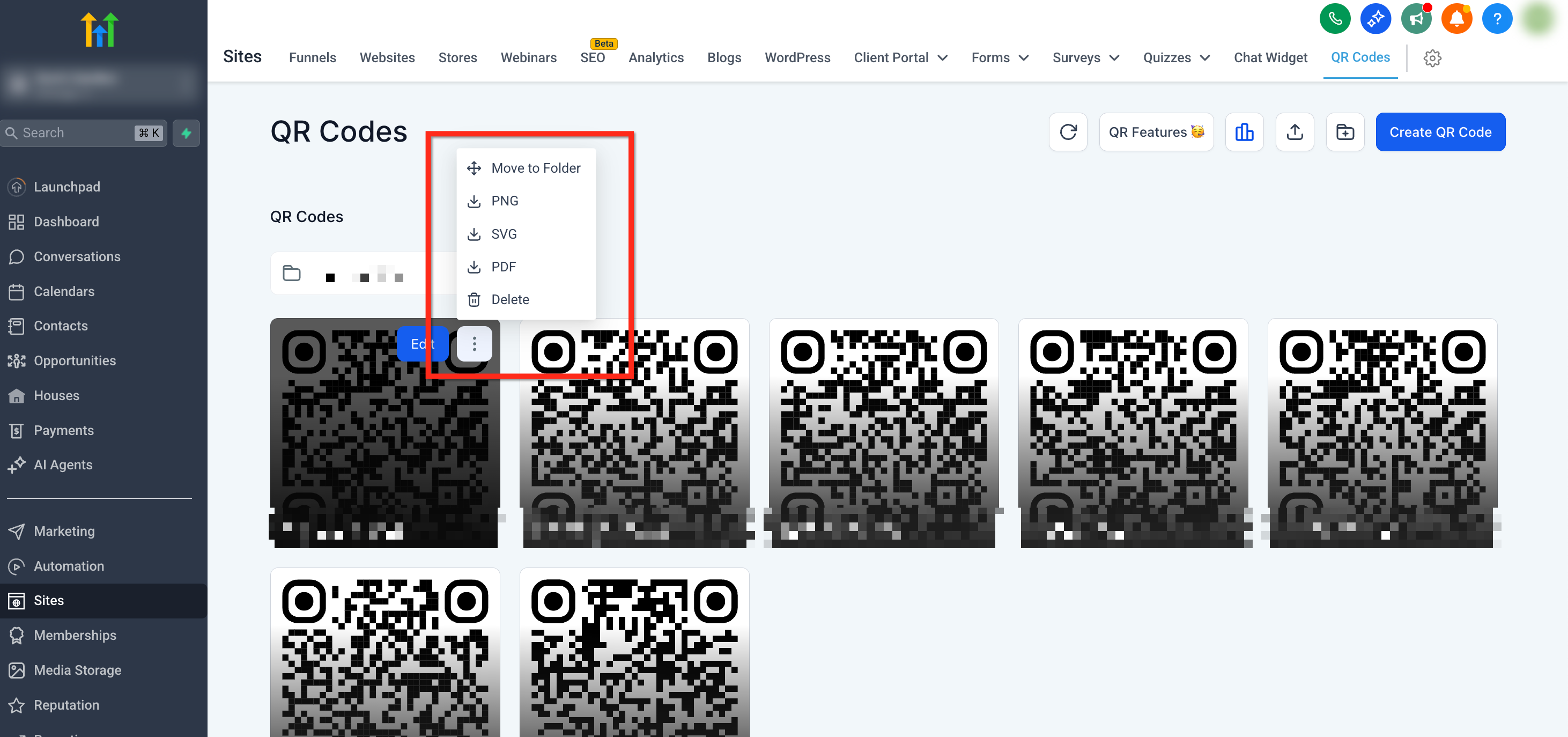Open the Quizzes dropdown

[x=1176, y=58]
